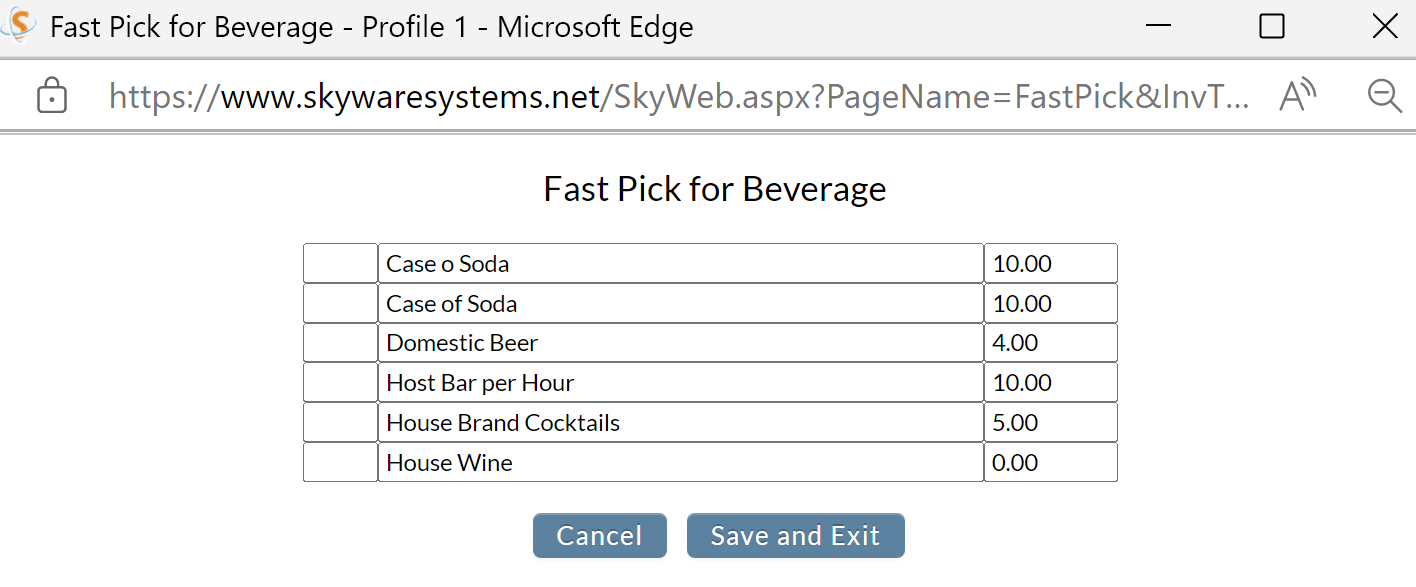Click the House Brand Cocktails name field
1416x587 pixels.
click(x=681, y=423)
